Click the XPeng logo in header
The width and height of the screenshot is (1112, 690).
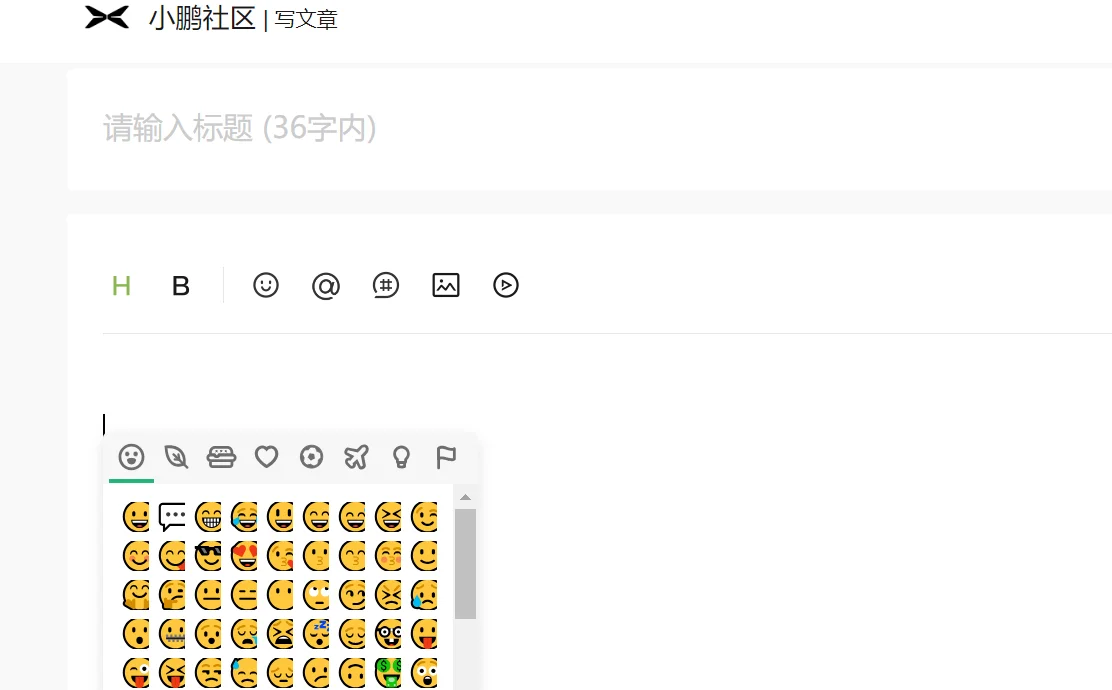click(x=107, y=17)
